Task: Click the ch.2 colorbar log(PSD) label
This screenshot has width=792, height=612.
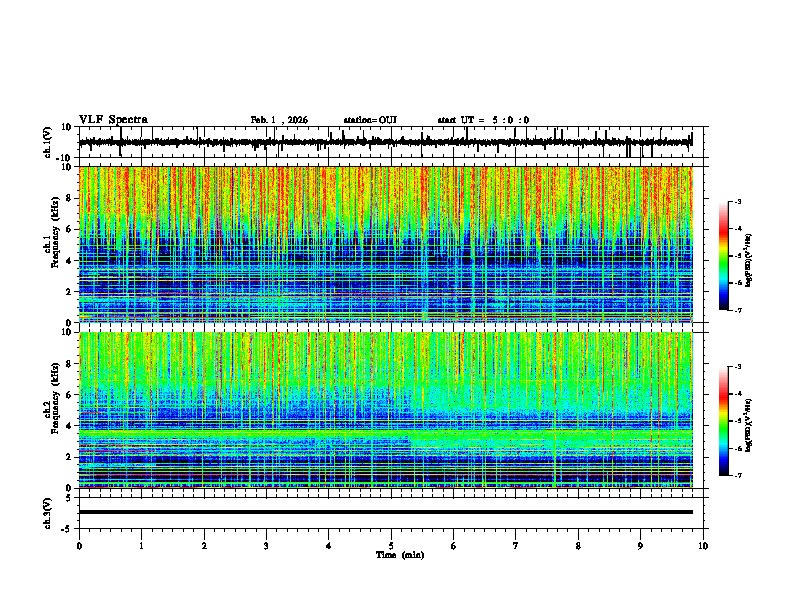Action: [749, 425]
